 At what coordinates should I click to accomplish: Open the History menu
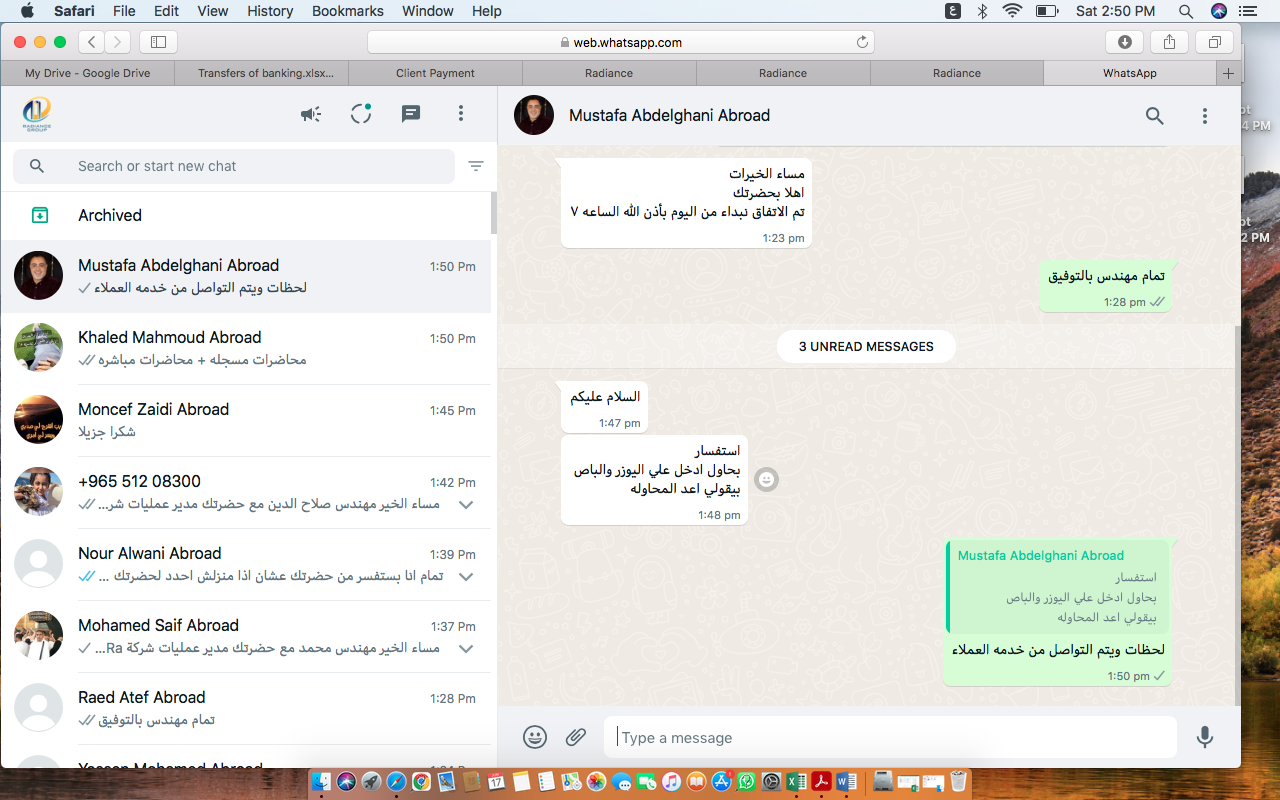tap(269, 11)
